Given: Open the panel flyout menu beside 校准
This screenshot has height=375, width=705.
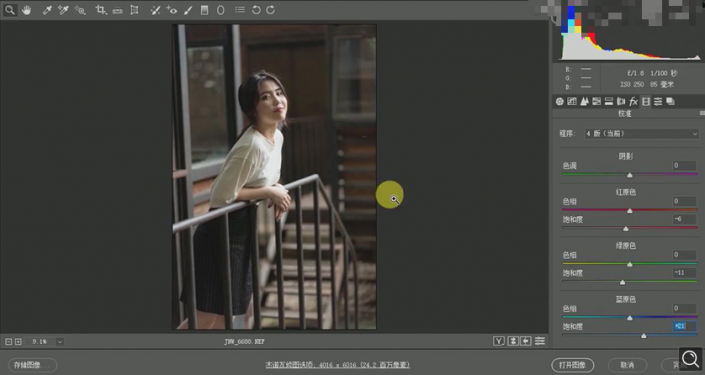Looking at the screenshot, I should pyautogui.click(x=702, y=113).
